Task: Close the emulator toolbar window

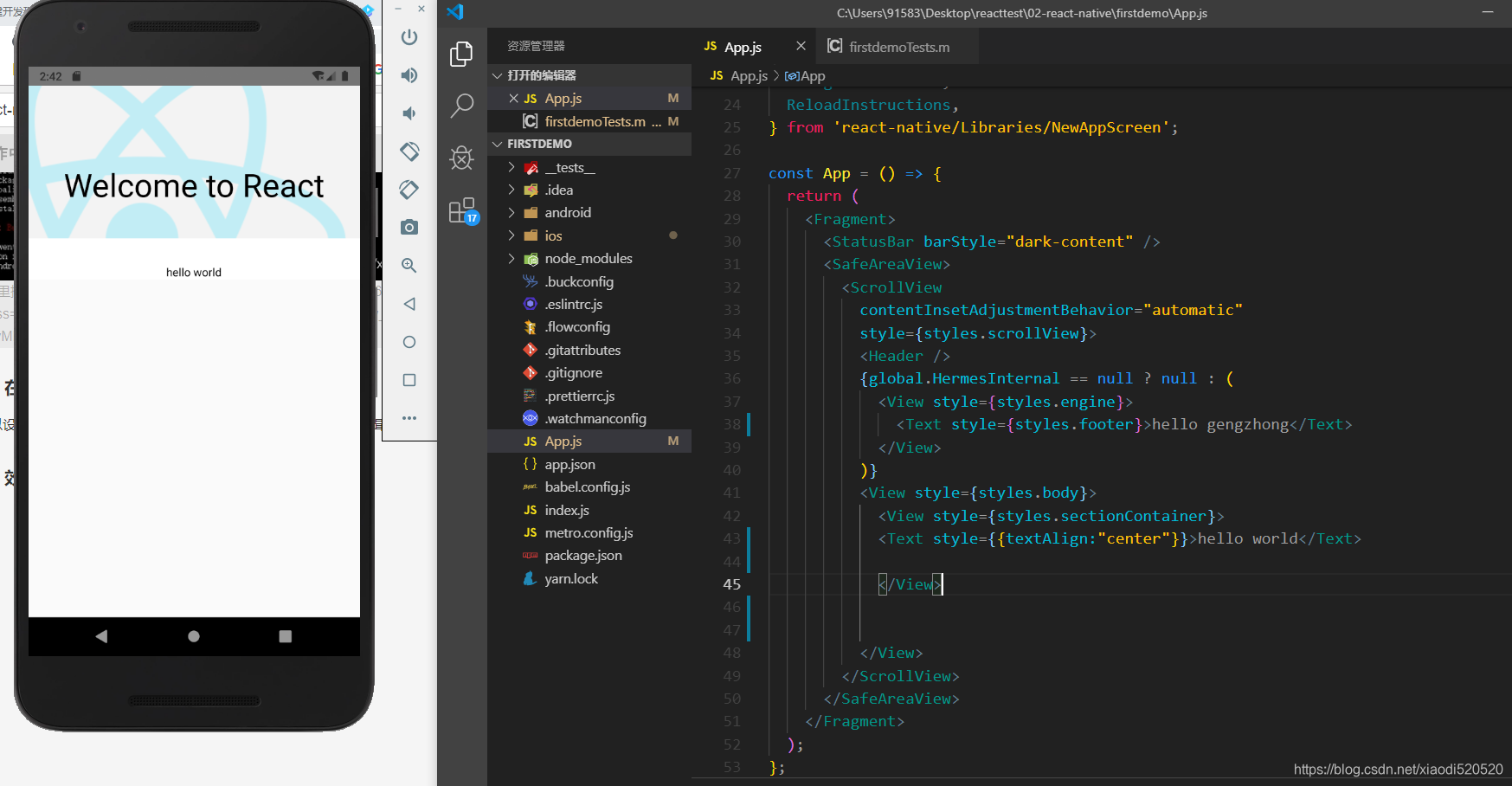Action: click(x=421, y=9)
